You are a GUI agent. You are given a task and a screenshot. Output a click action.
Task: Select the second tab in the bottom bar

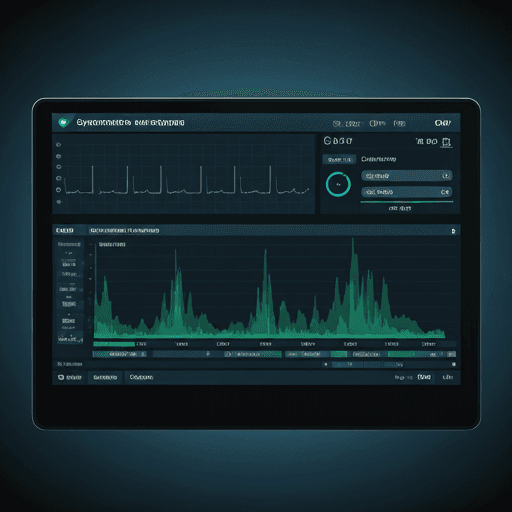coord(105,377)
